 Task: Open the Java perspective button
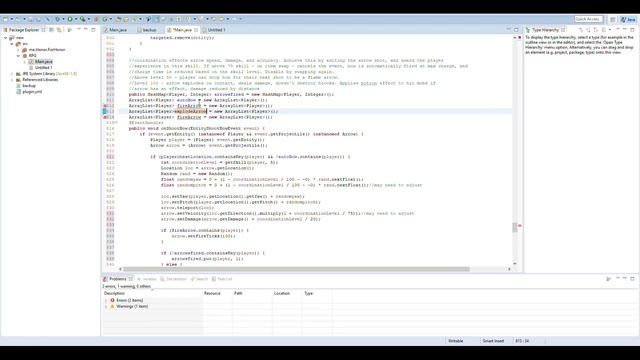(x=628, y=19)
